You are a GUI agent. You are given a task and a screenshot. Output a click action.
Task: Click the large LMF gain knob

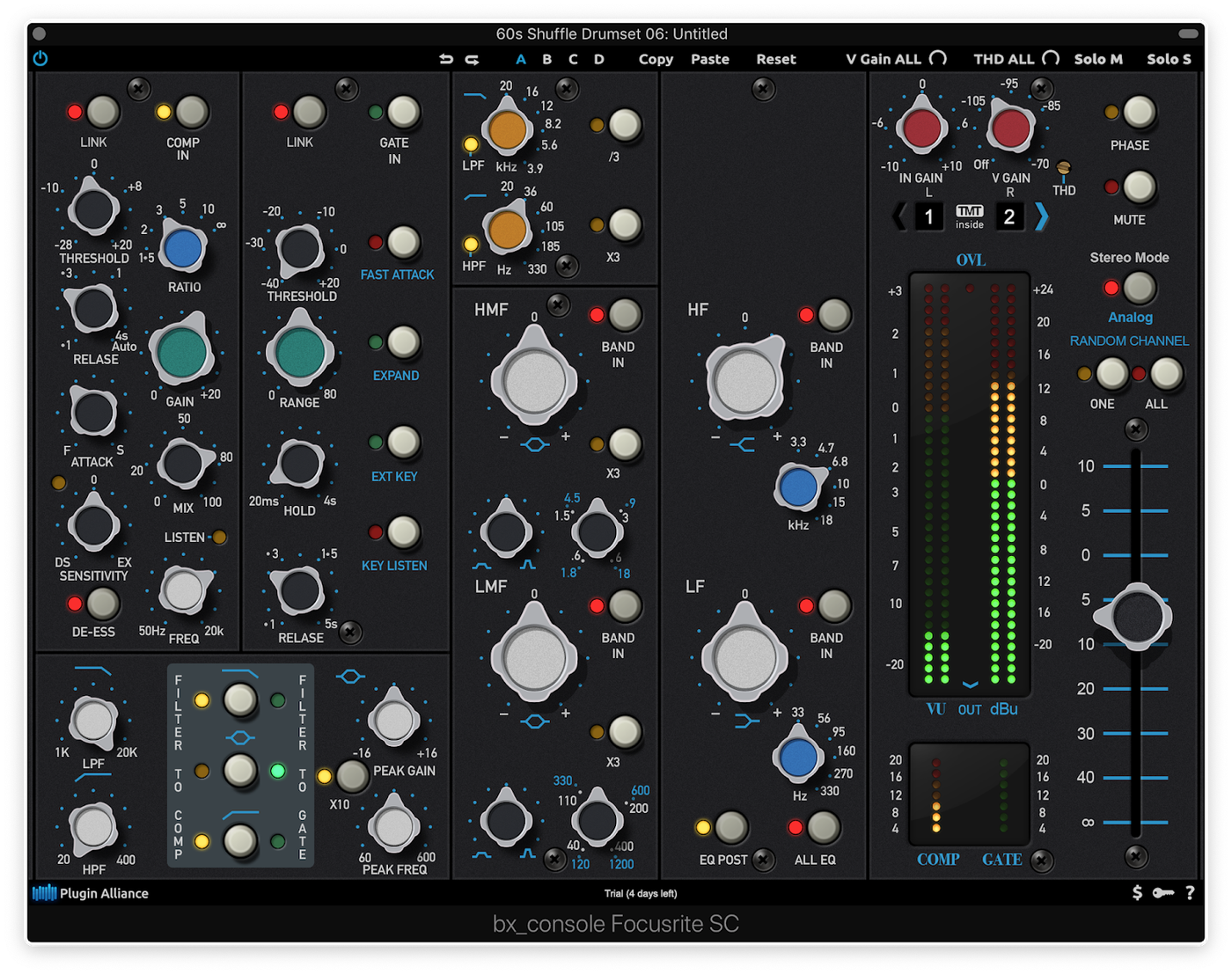pyautogui.click(x=534, y=658)
